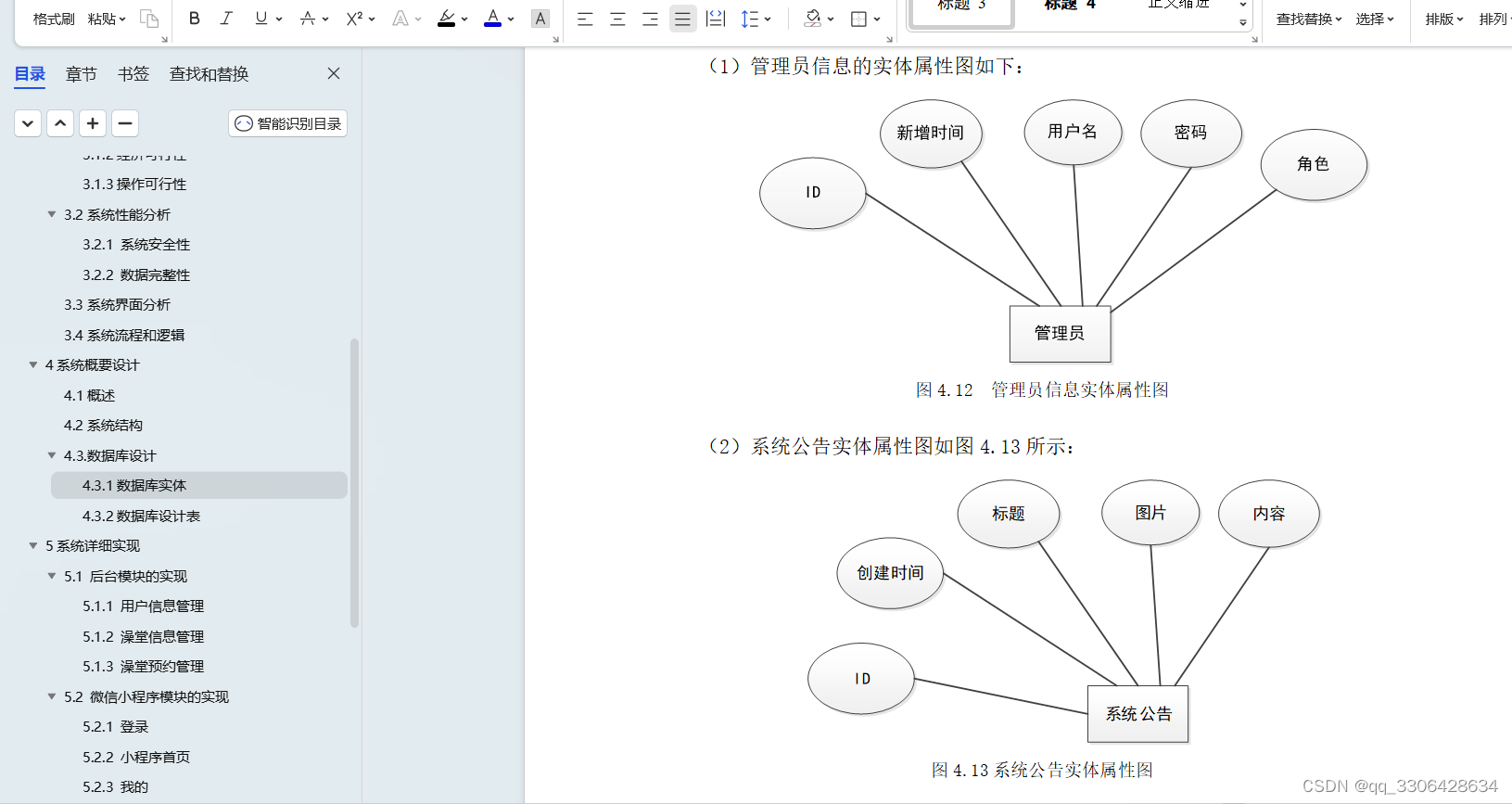Screen dimensions: 1512x804
Task: Go to 3.1.3 操作可行性 heading
Action: 134,185
